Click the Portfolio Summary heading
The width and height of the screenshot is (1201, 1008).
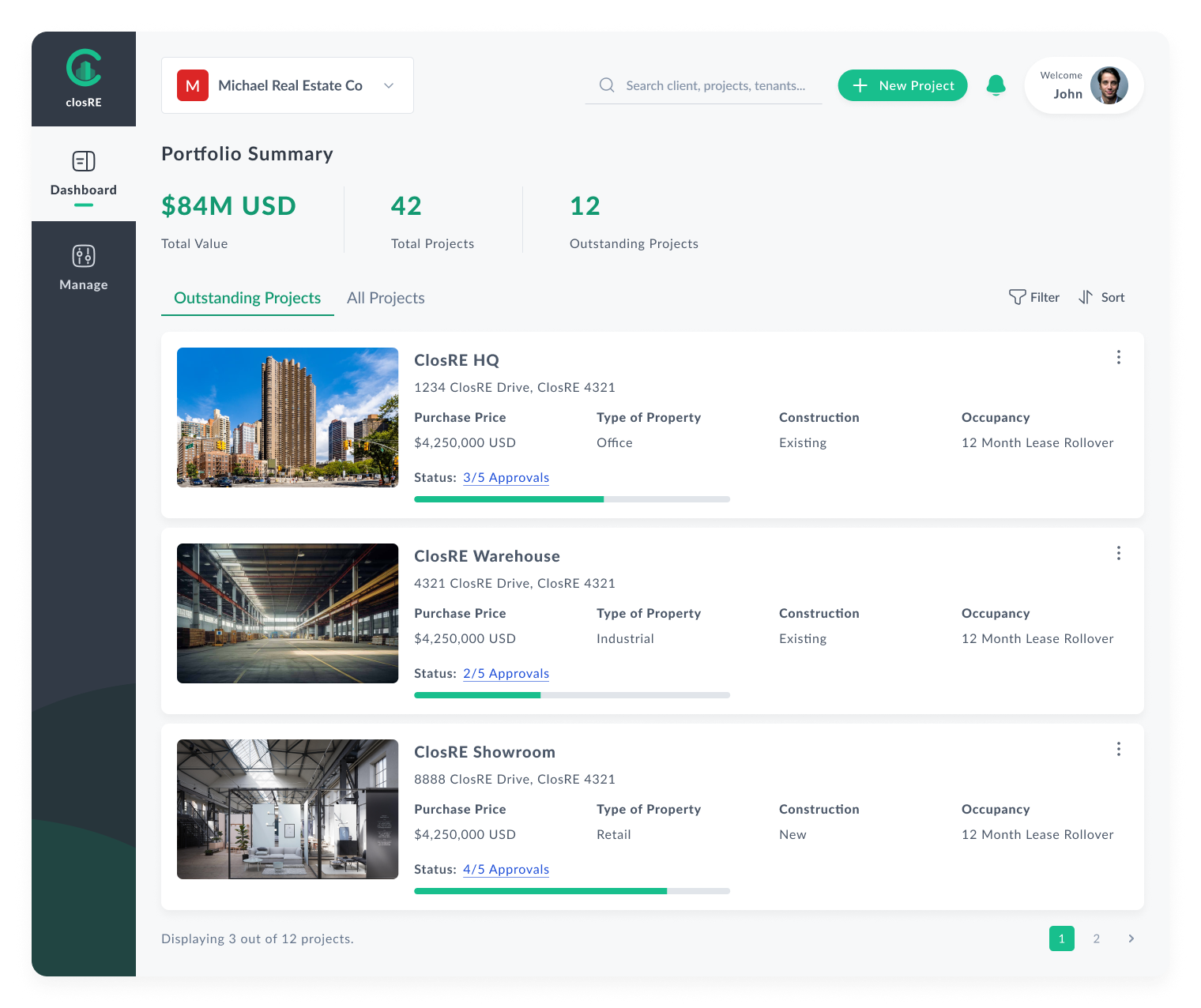point(247,154)
